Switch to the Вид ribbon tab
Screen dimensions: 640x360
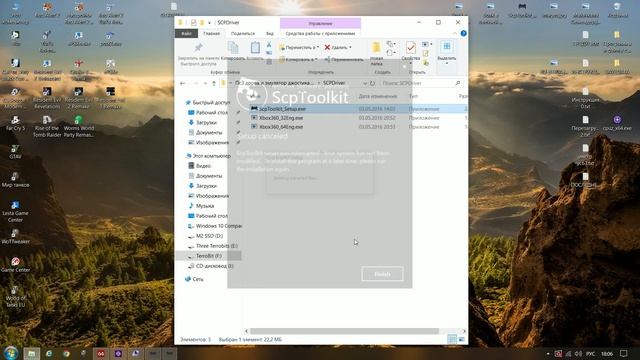tap(270, 33)
